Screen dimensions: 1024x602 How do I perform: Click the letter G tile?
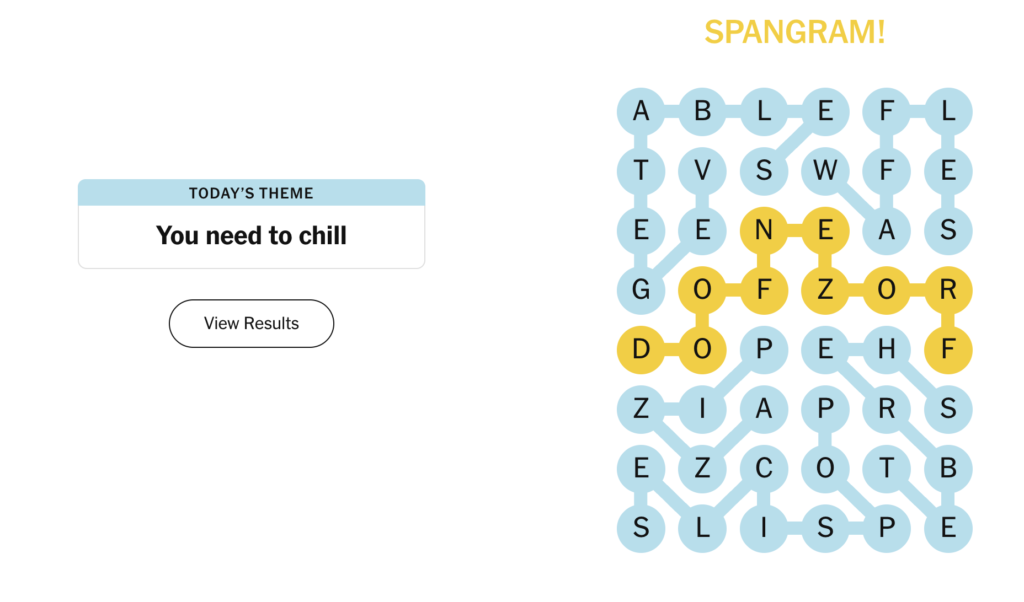[641, 291]
